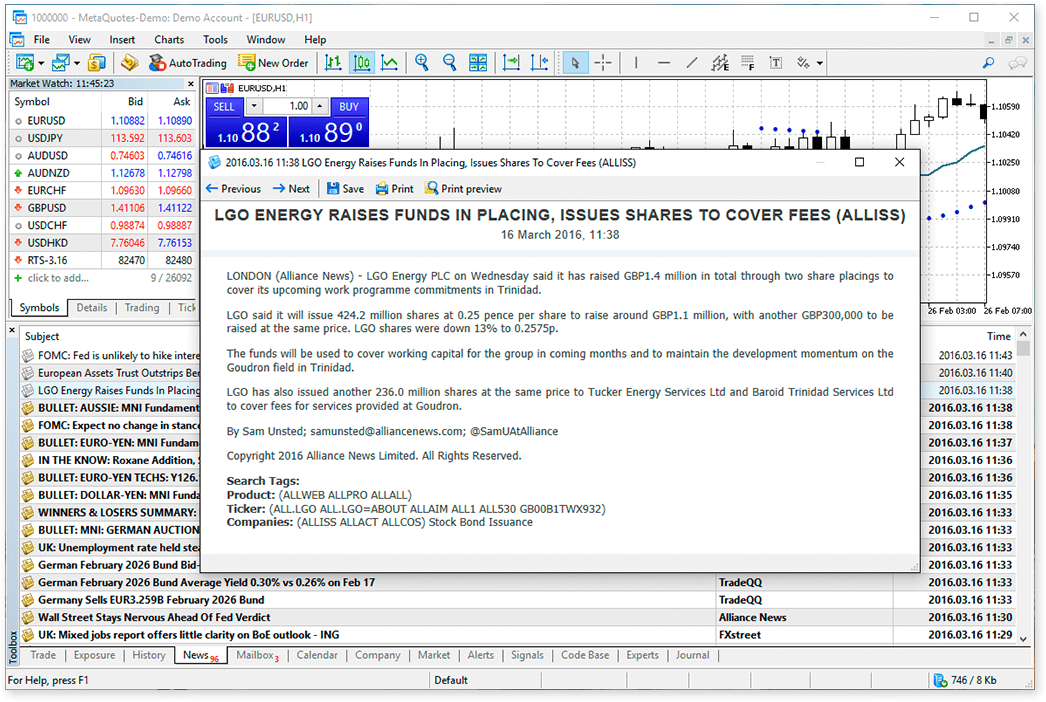Switch chart to bar chart mode
The image size is (1046, 702).
pos(333,63)
